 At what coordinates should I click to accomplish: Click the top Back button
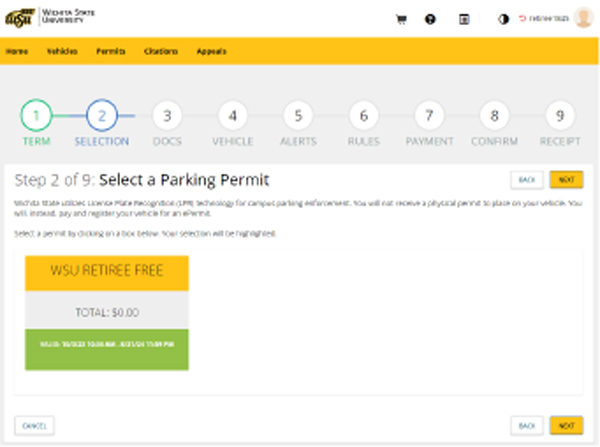click(x=527, y=180)
